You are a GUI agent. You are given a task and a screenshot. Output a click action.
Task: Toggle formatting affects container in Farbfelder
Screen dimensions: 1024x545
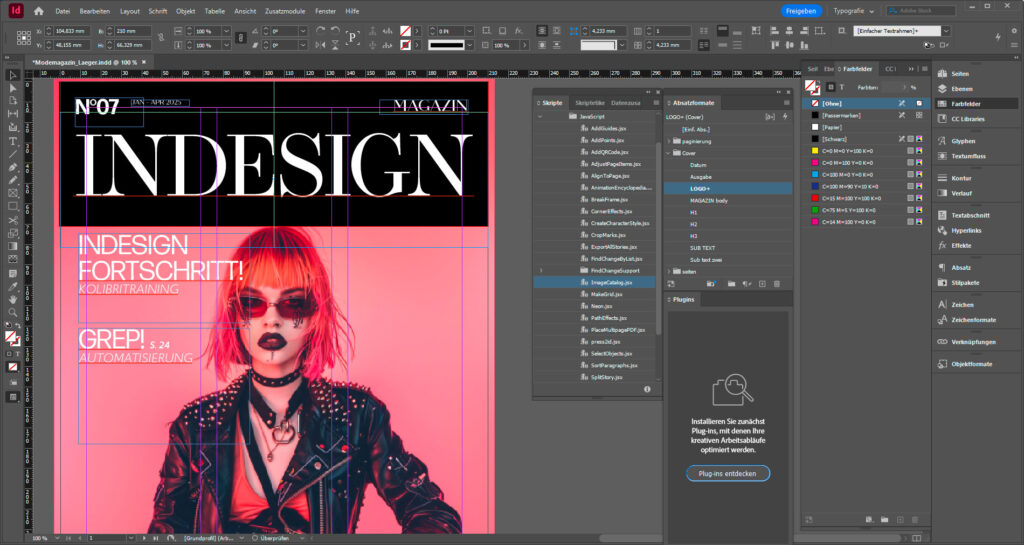(830, 87)
